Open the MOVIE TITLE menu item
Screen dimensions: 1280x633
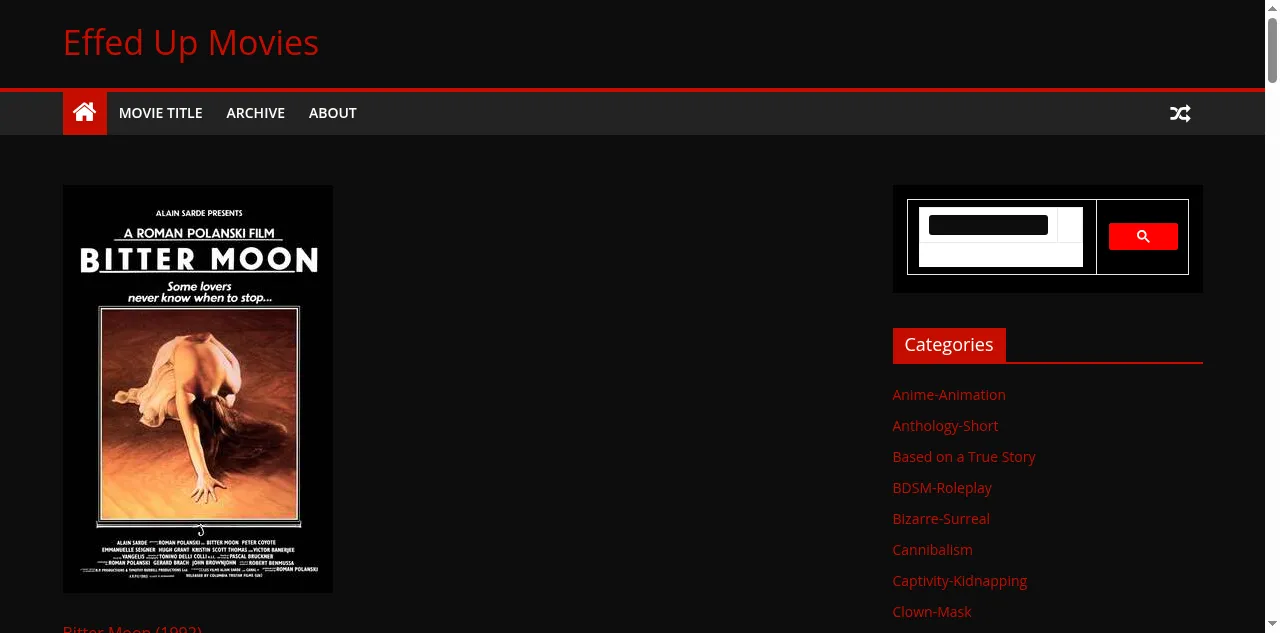[x=161, y=113]
